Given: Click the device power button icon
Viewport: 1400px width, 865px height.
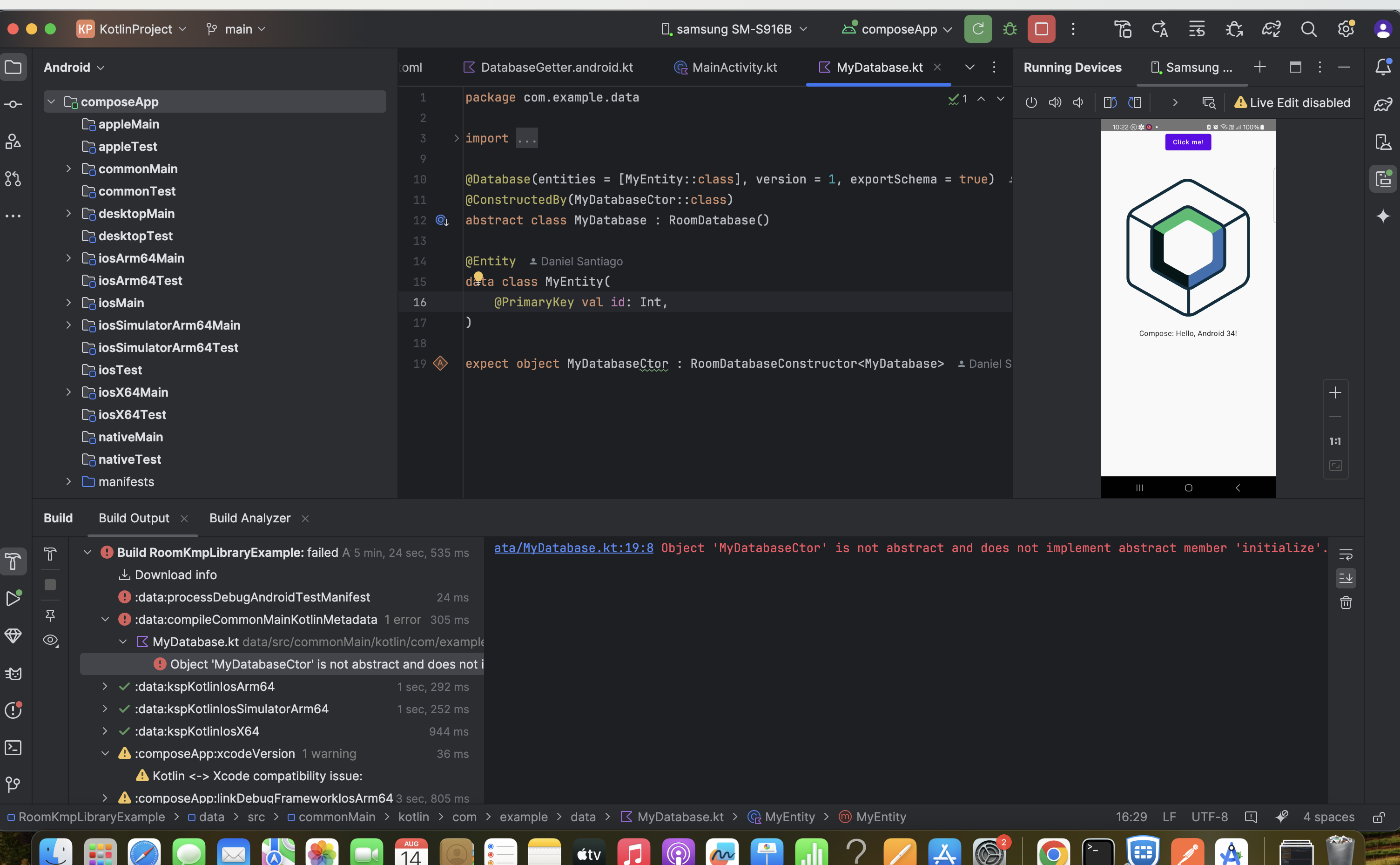Looking at the screenshot, I should 1031,102.
